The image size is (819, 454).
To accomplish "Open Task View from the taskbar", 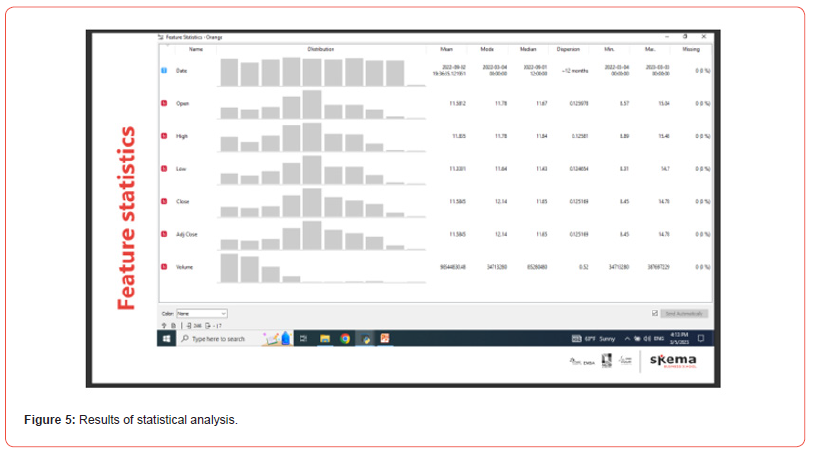I will pyautogui.click(x=303, y=339).
